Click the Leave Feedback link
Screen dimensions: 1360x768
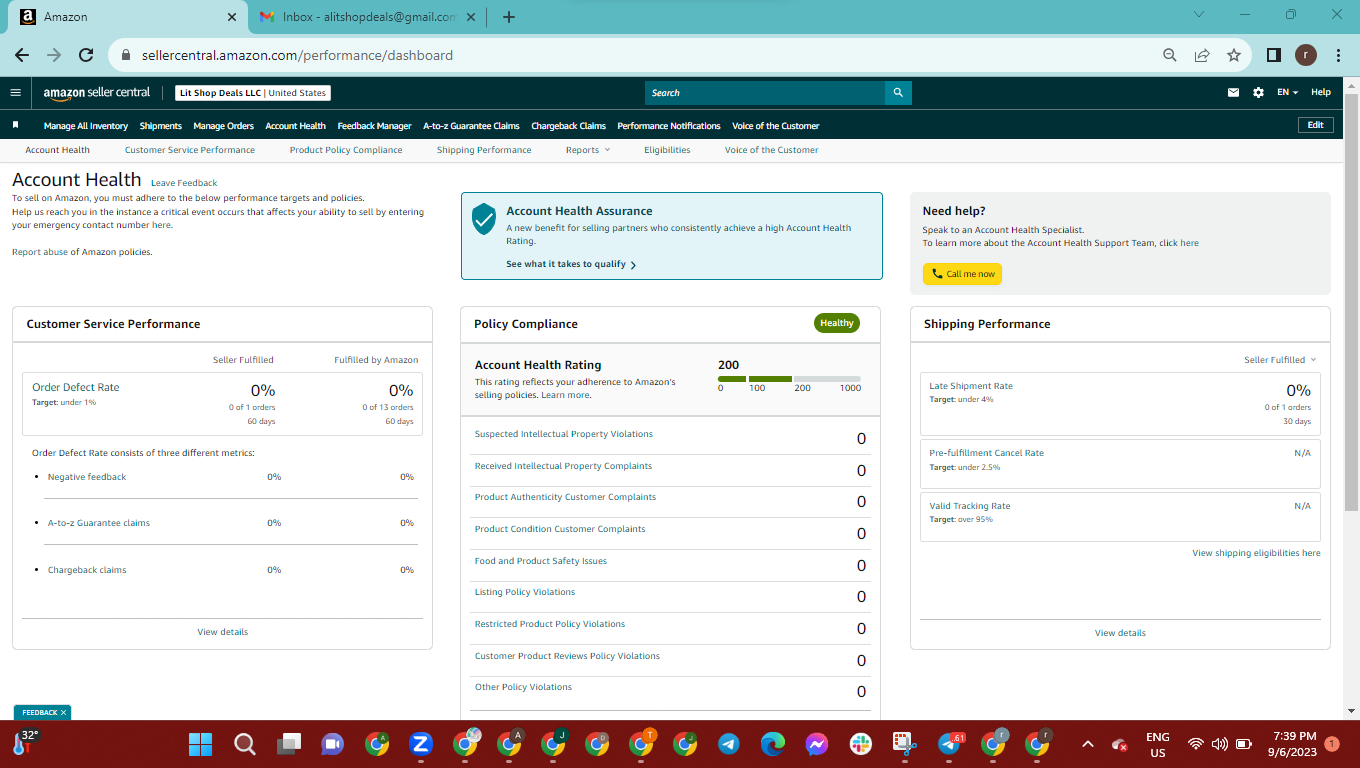pos(184,183)
